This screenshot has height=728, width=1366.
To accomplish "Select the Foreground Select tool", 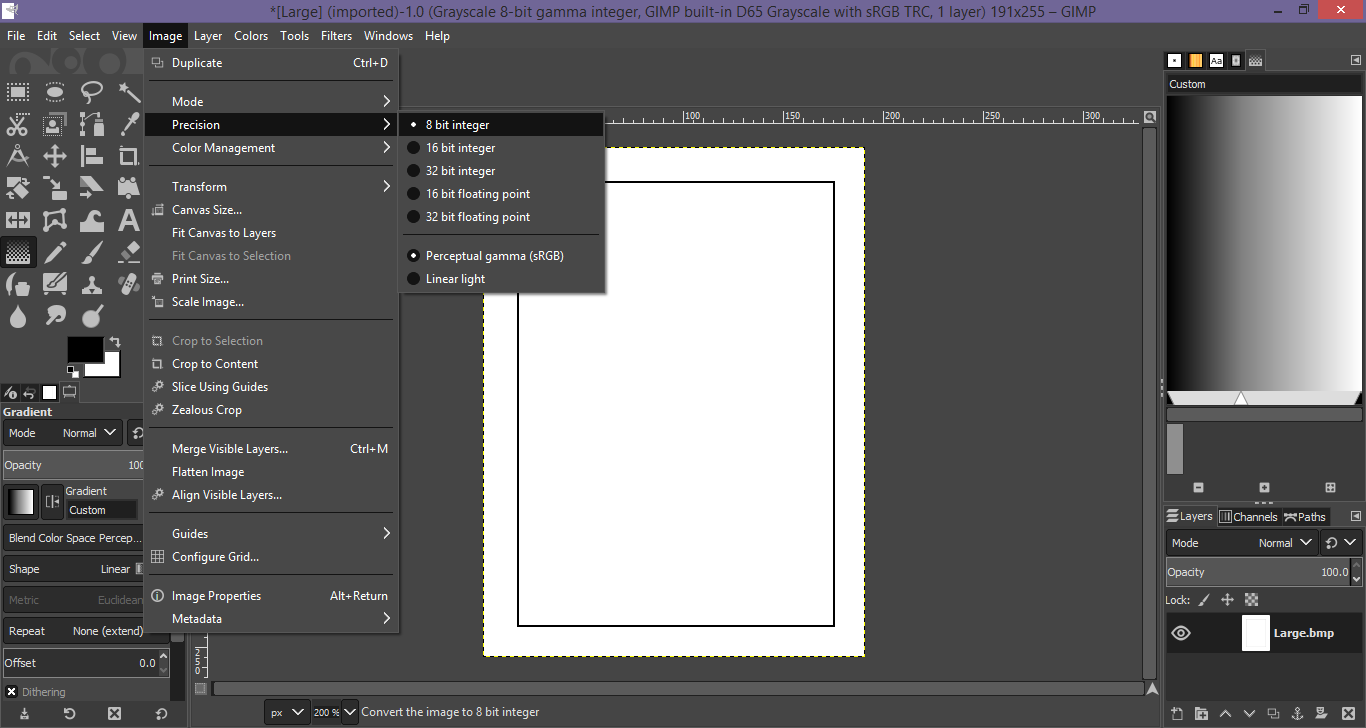I will 55,125.
